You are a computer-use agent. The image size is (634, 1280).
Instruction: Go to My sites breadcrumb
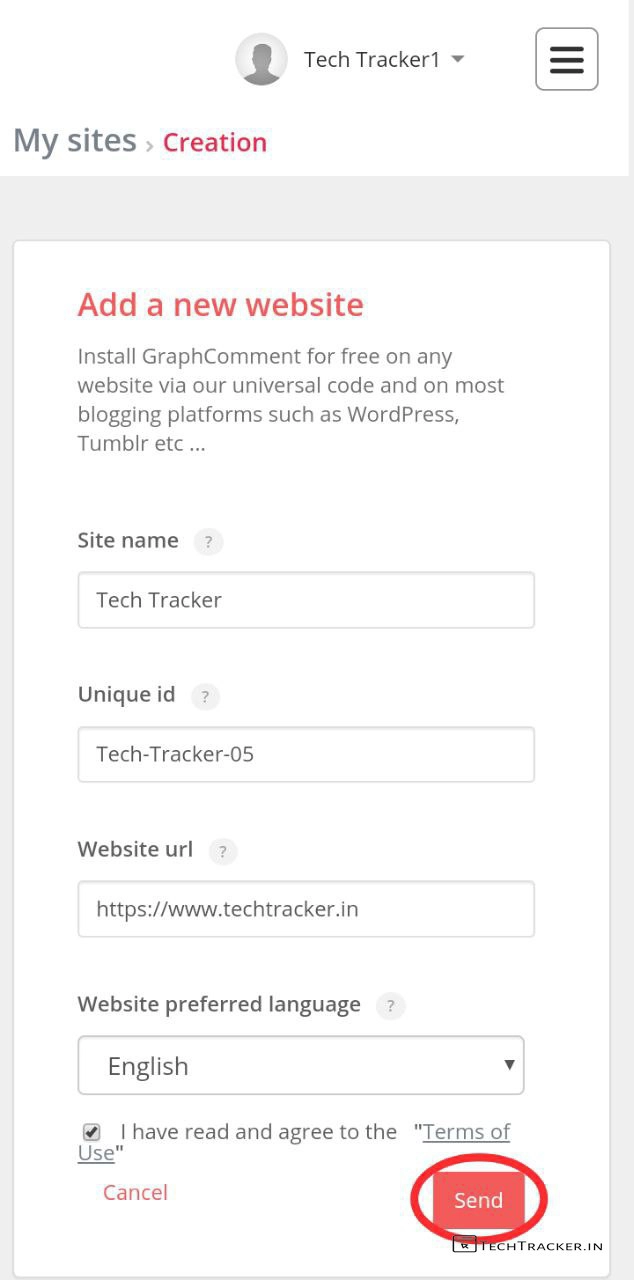pos(74,141)
